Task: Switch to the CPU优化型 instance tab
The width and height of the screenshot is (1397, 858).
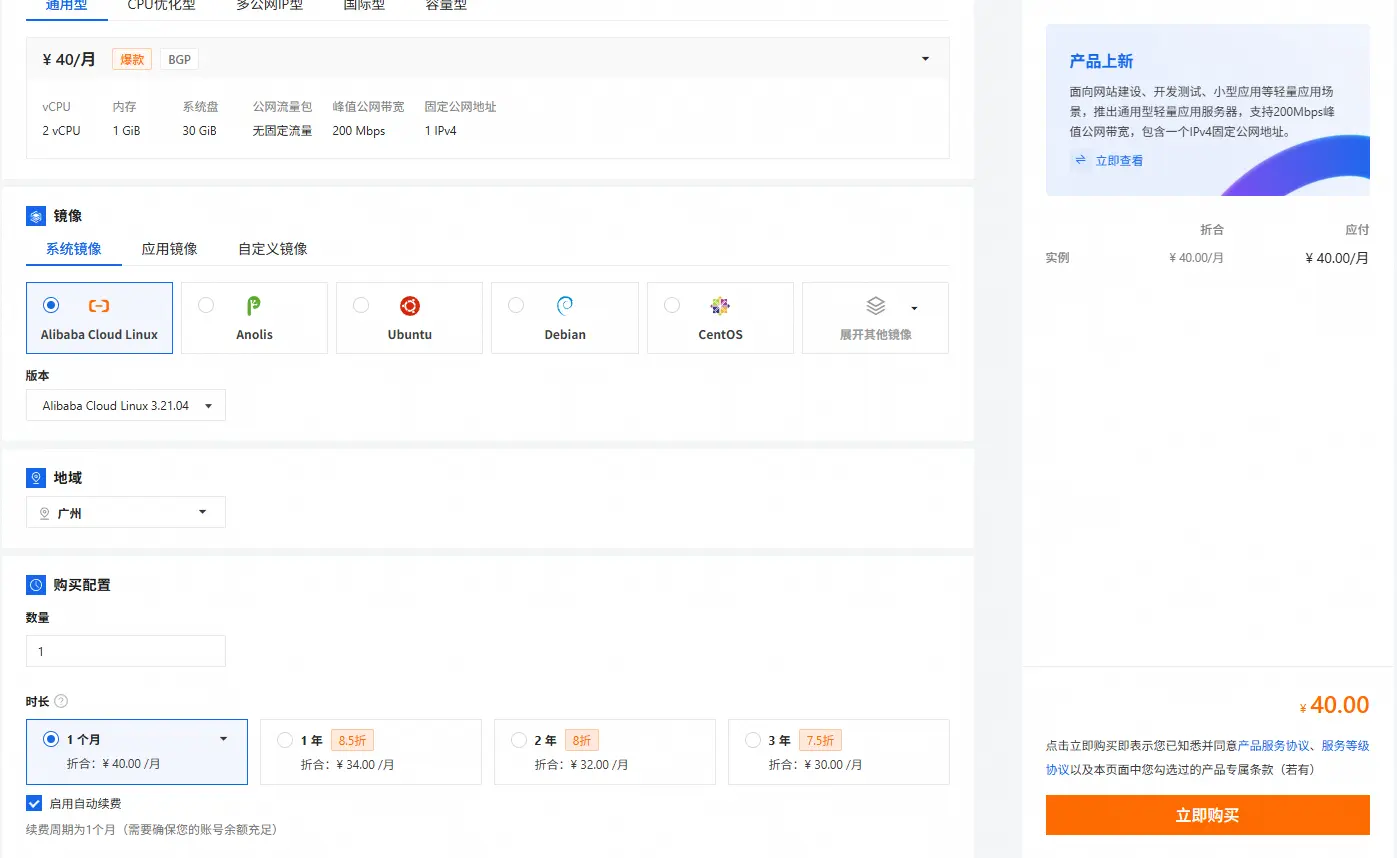Action: [x=162, y=5]
